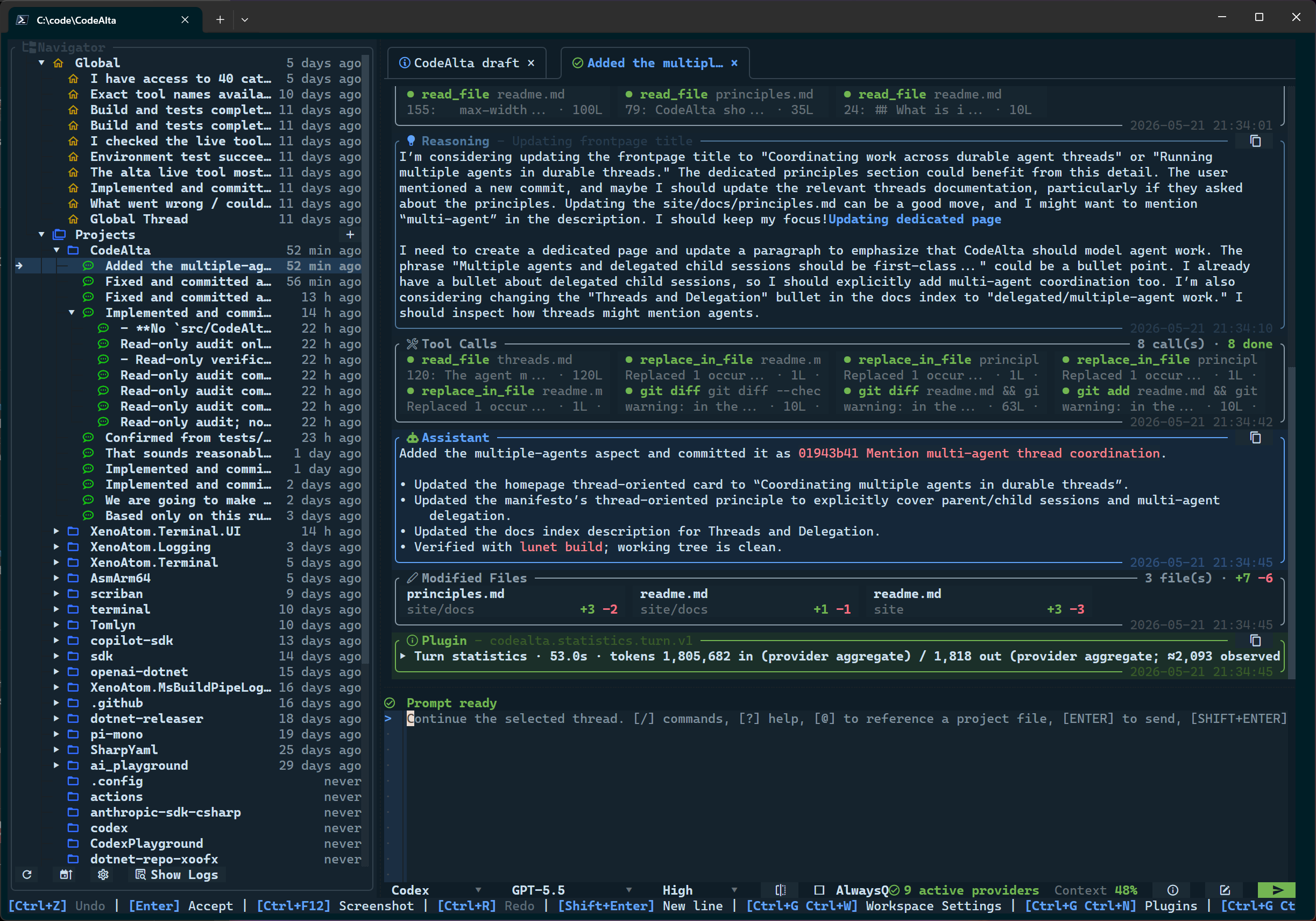Expand the copilot-sdk project
Screen dimensions: 1316x921
56,641
